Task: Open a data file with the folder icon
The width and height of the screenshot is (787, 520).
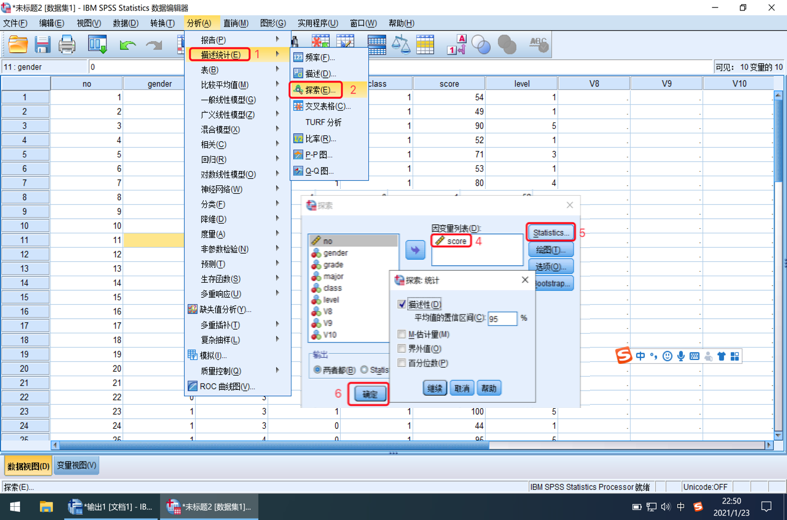Action: click(18, 45)
